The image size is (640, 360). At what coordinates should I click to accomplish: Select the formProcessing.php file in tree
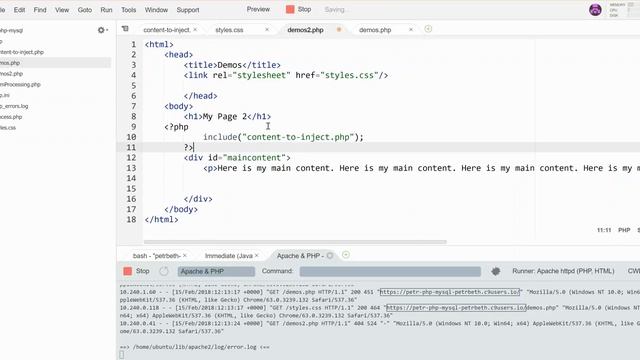tap(20, 84)
